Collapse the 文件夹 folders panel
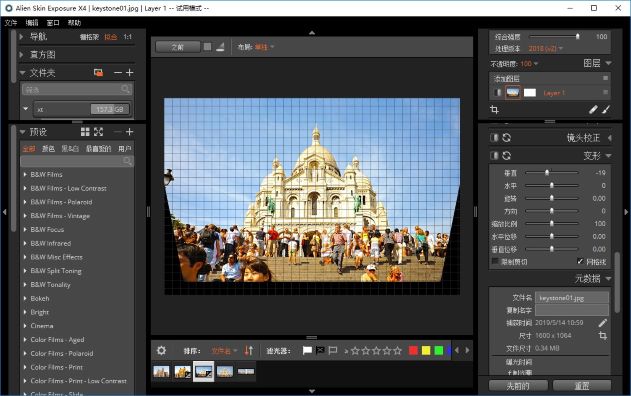 coord(22,73)
